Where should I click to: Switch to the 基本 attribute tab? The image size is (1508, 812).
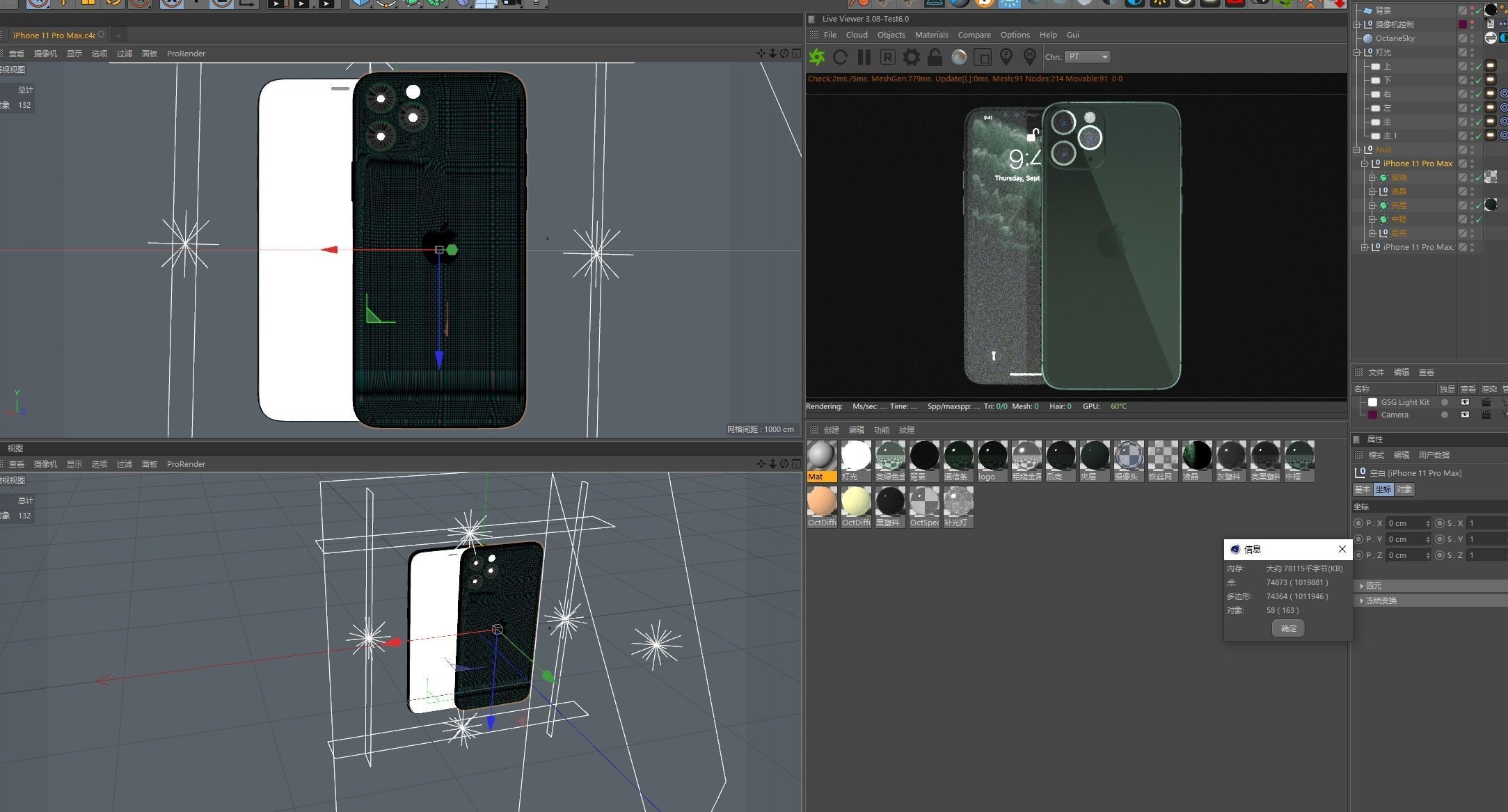point(1362,489)
